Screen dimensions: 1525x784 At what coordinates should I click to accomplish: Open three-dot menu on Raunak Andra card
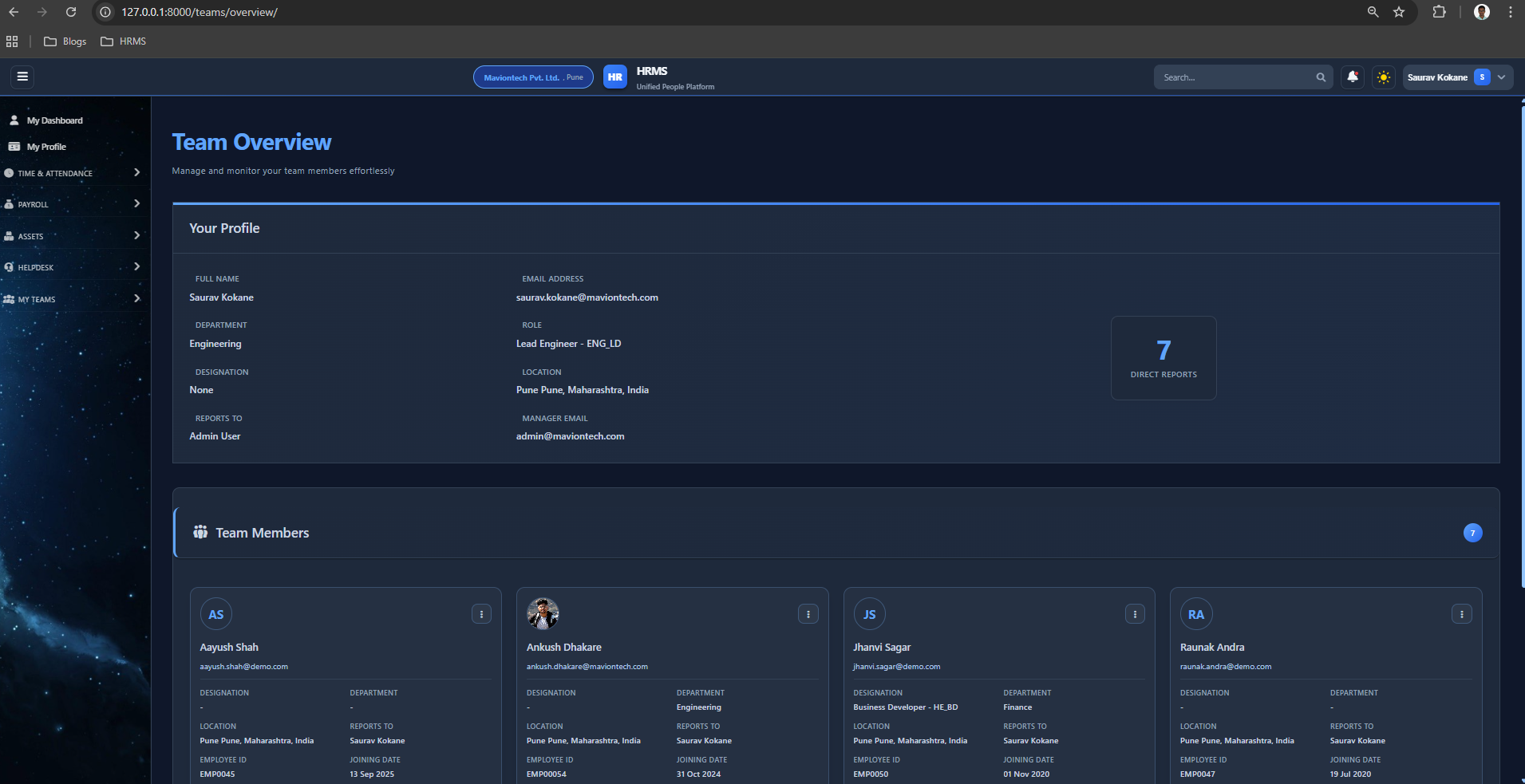point(1461,614)
